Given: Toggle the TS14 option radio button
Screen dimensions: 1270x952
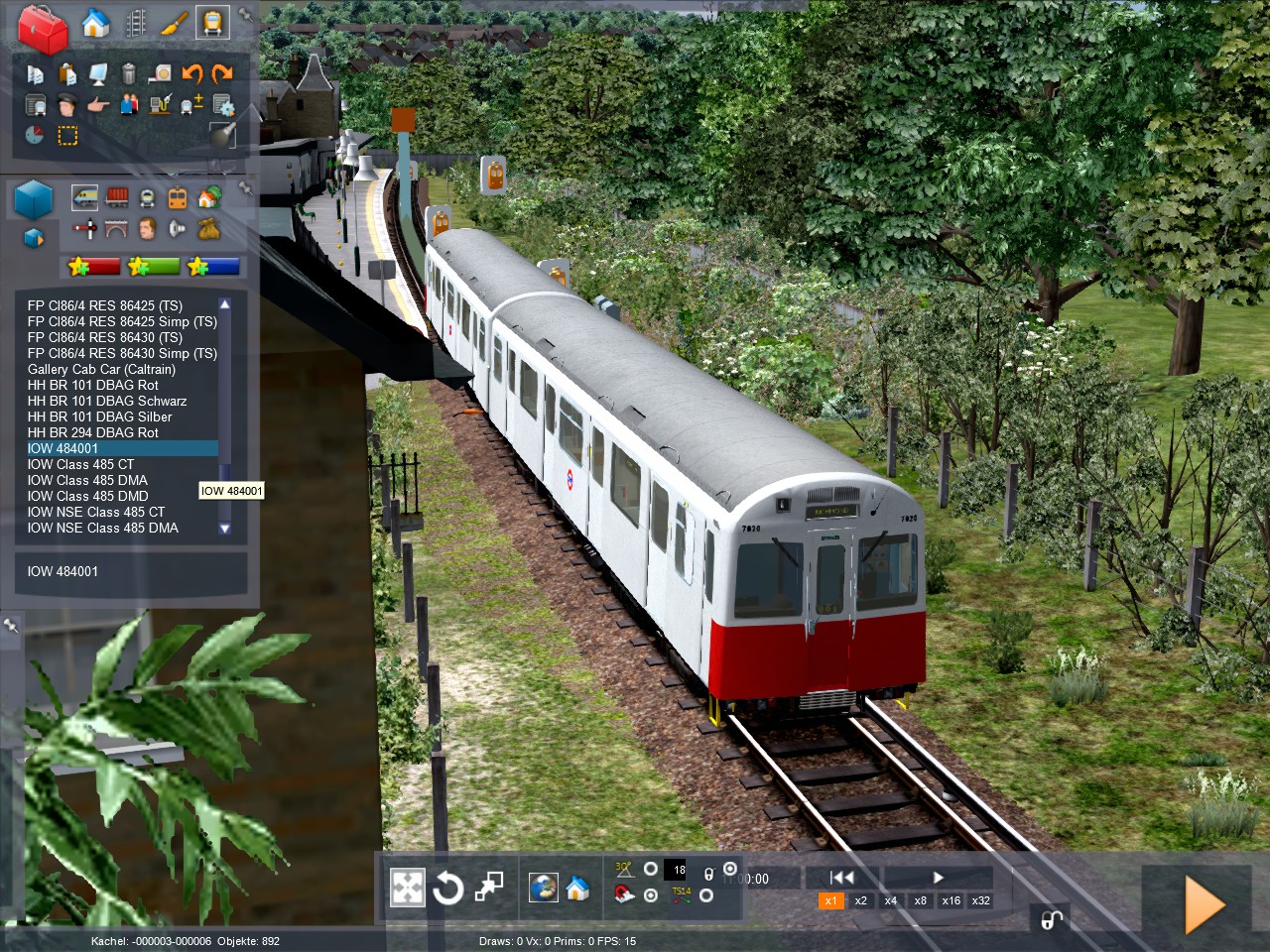Looking at the screenshot, I should tap(705, 895).
